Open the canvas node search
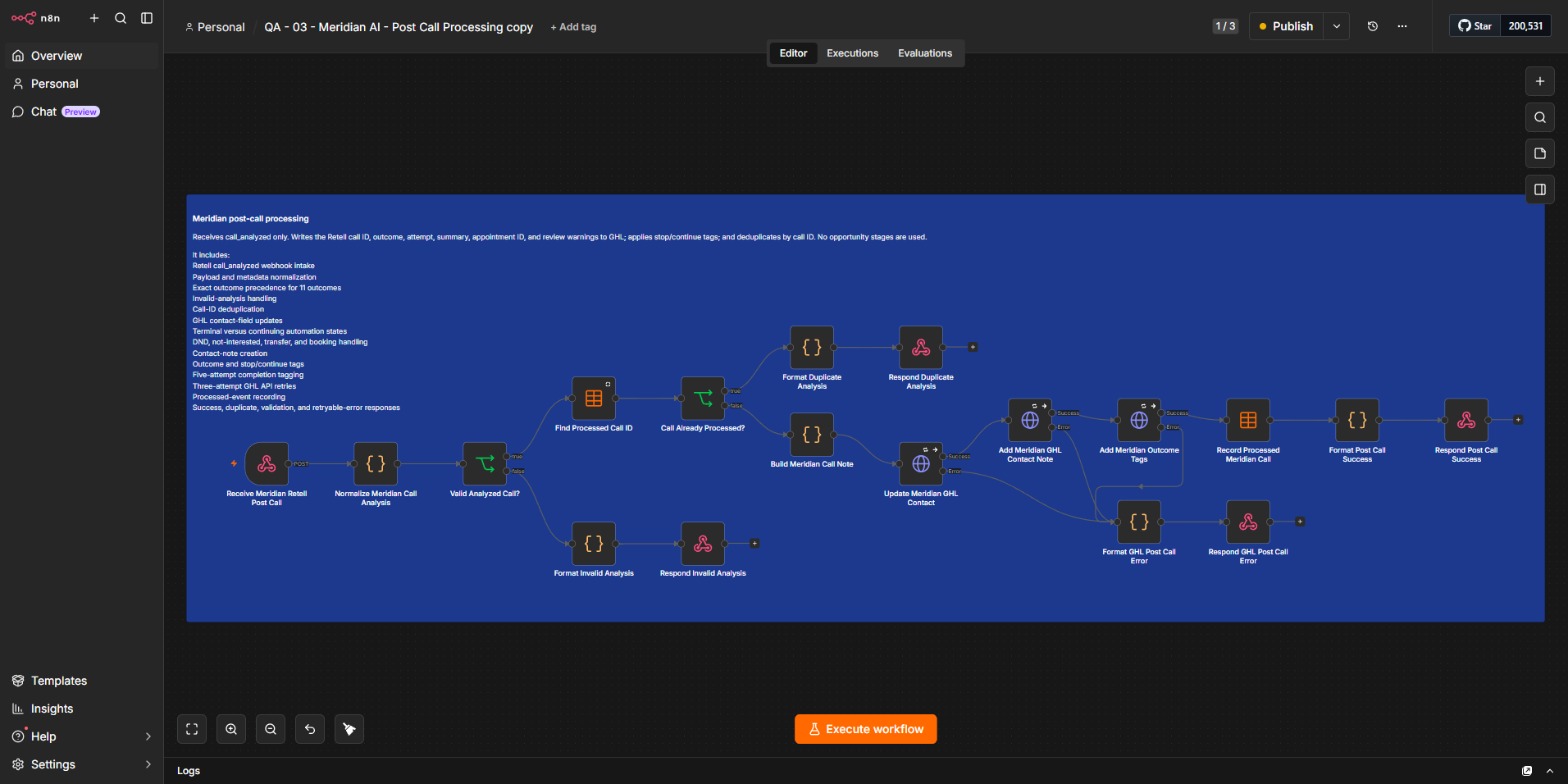This screenshot has width=1568, height=784. tap(1540, 117)
